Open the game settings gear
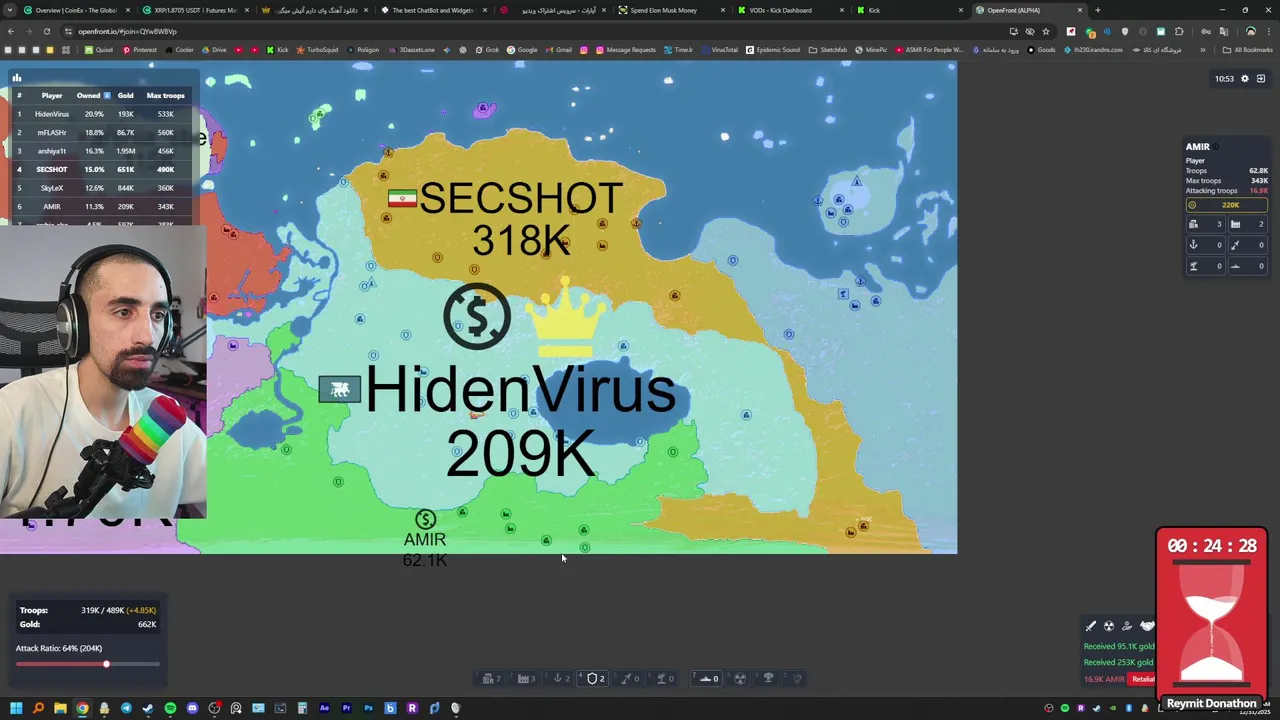The width and height of the screenshot is (1280, 720). pyautogui.click(x=1245, y=78)
